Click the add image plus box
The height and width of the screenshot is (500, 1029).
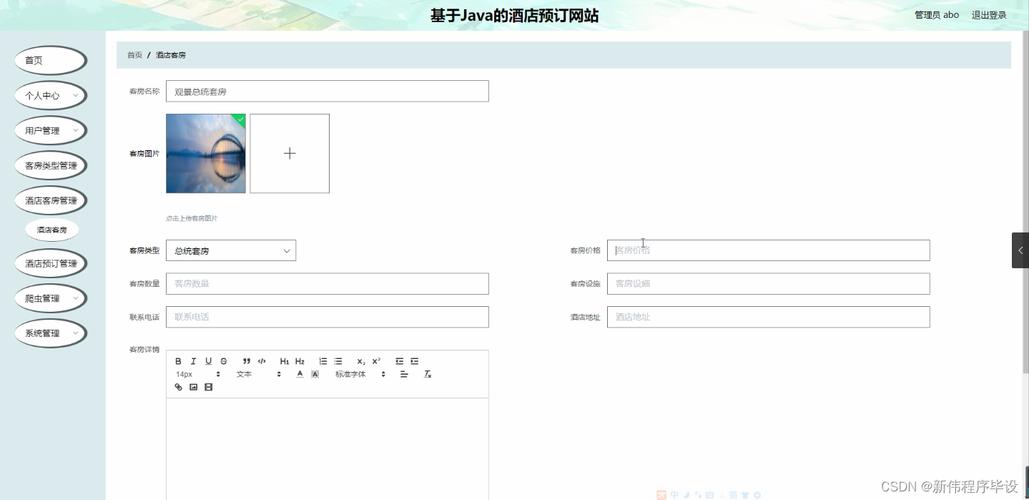(289, 154)
